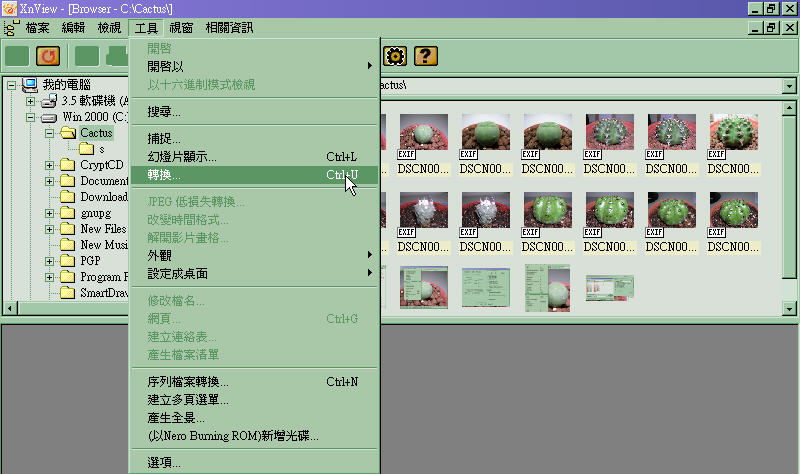Select the gnupg folder label
The height and width of the screenshot is (474, 800).
pos(96,213)
